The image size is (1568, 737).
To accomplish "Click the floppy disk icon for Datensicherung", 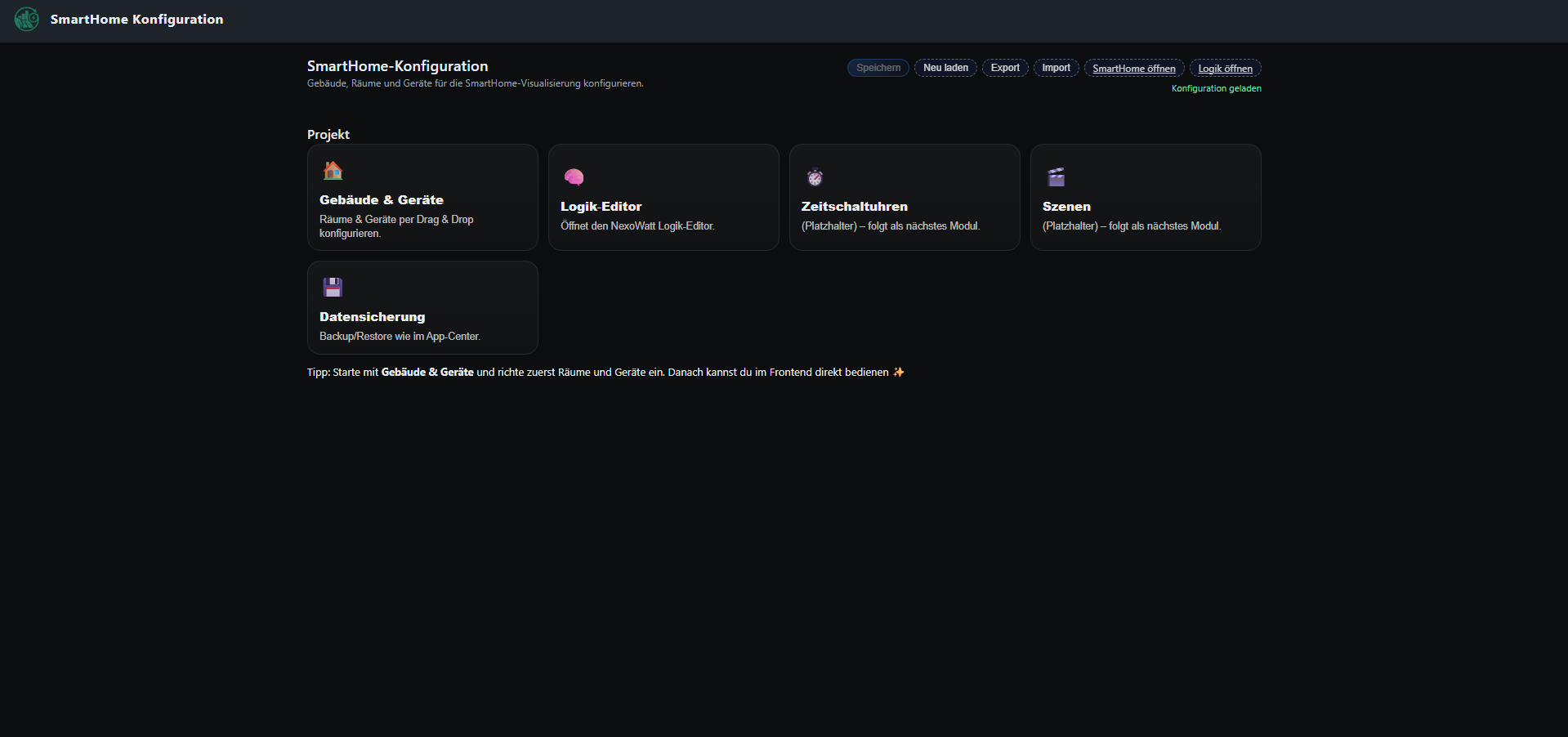I will click(333, 288).
